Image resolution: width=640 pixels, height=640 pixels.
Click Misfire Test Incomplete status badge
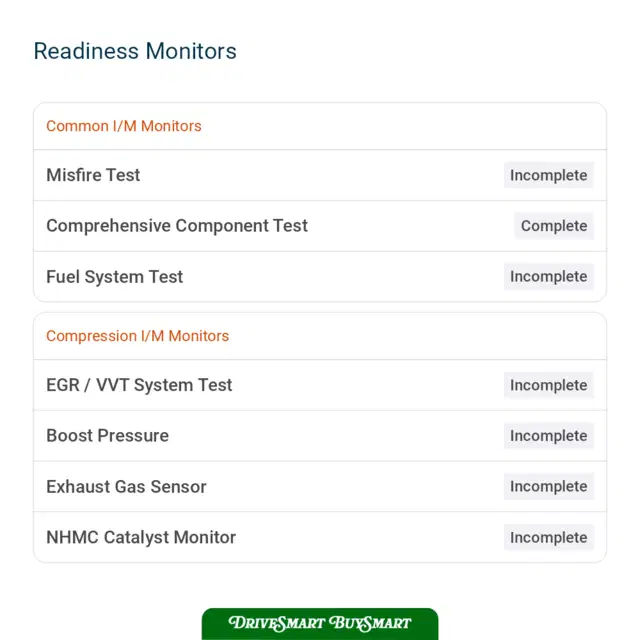pos(549,175)
